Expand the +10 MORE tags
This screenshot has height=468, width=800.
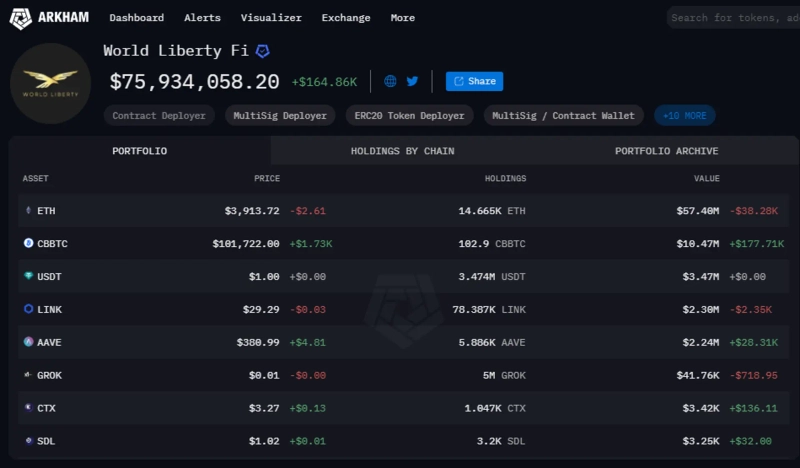pos(684,116)
